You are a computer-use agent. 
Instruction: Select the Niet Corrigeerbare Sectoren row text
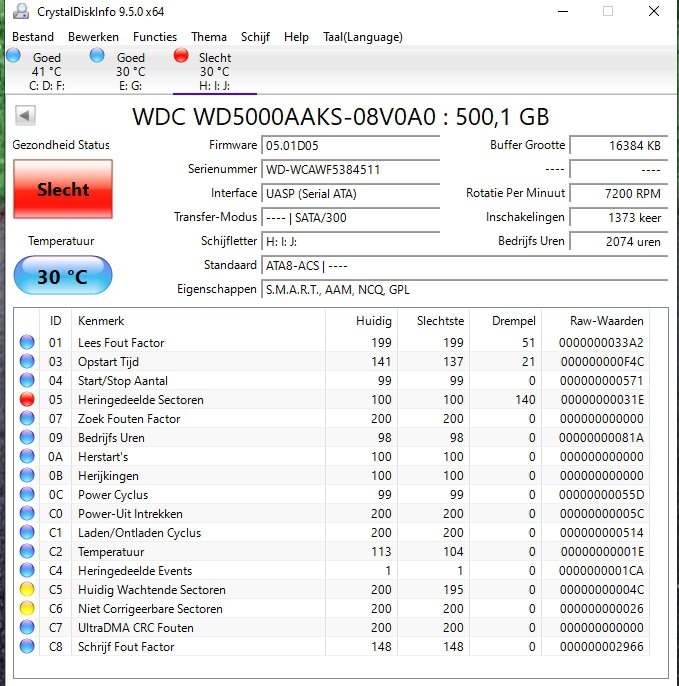[x=150, y=609]
